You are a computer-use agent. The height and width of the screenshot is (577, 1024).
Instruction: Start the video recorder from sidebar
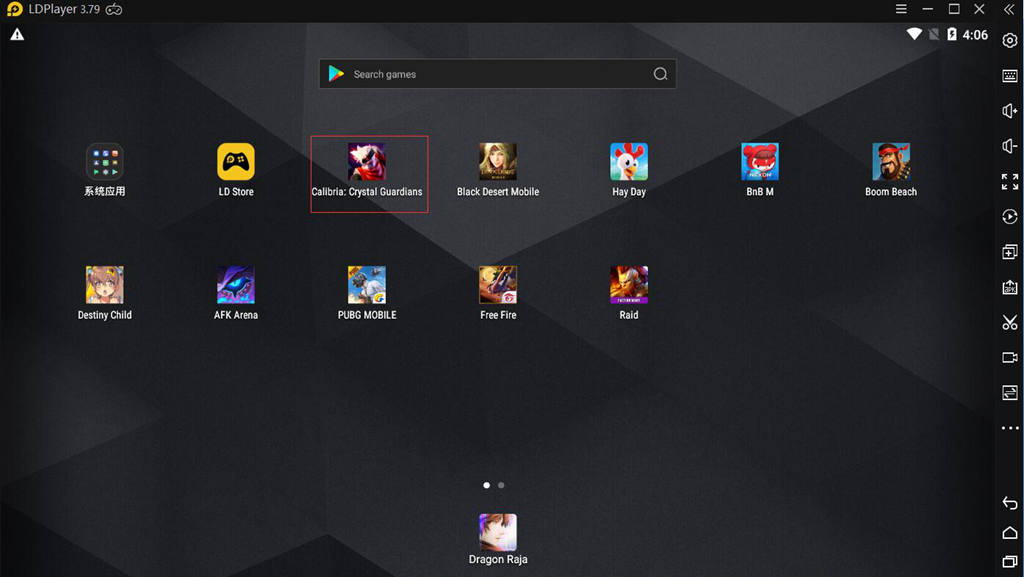click(1010, 358)
